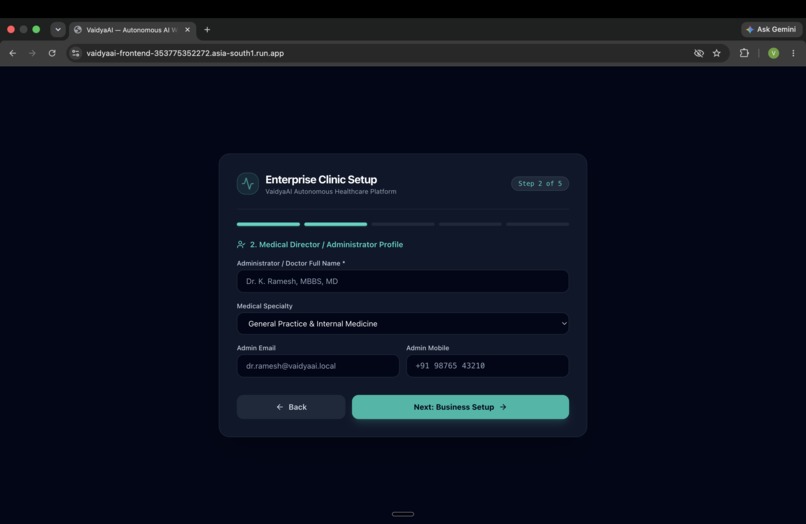Click the Step 2 of 5 badge
Screen dimensions: 806x524
(540, 184)
